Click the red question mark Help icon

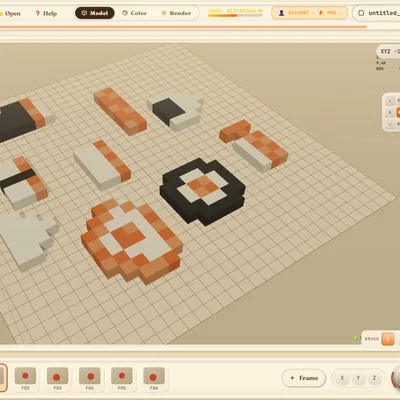point(38,13)
